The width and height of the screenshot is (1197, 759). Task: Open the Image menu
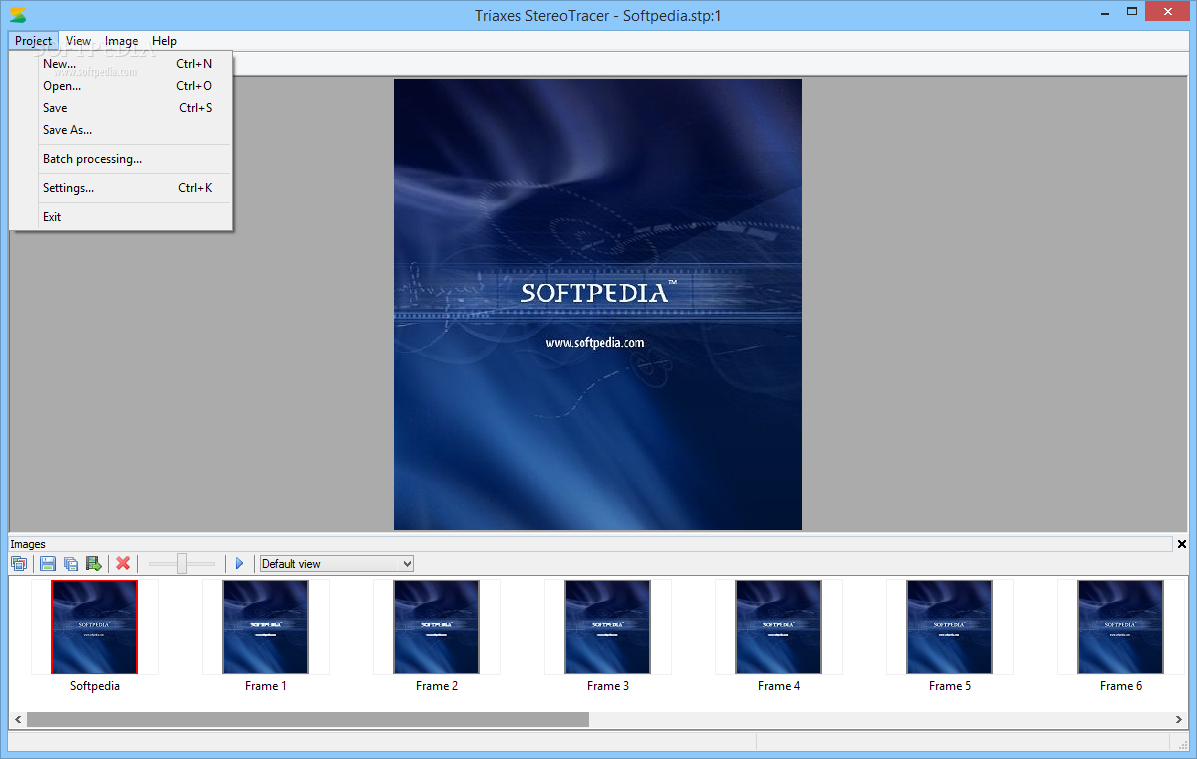tap(121, 40)
